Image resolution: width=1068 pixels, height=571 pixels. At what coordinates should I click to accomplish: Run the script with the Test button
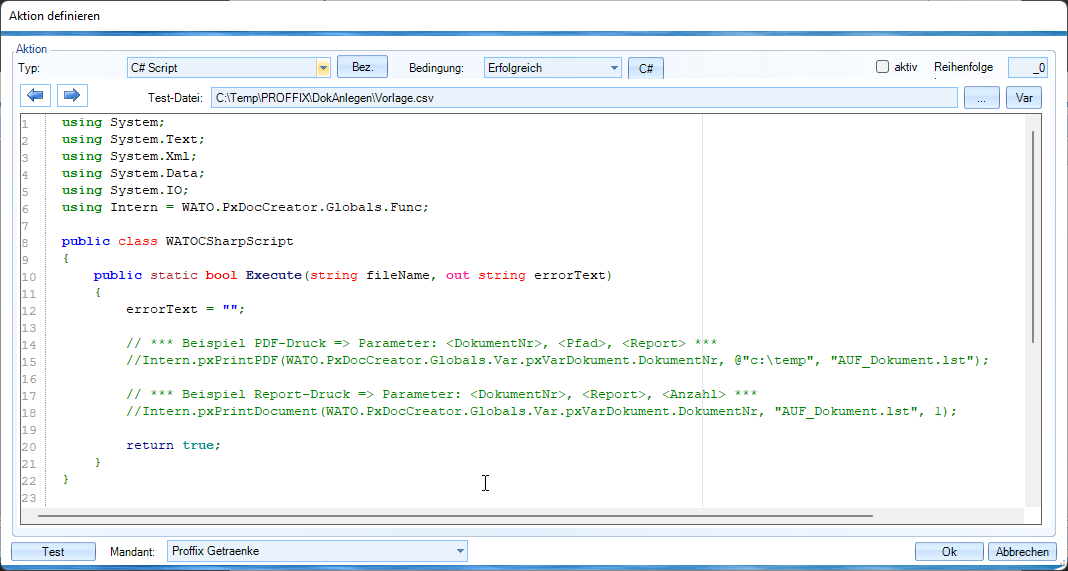54,551
